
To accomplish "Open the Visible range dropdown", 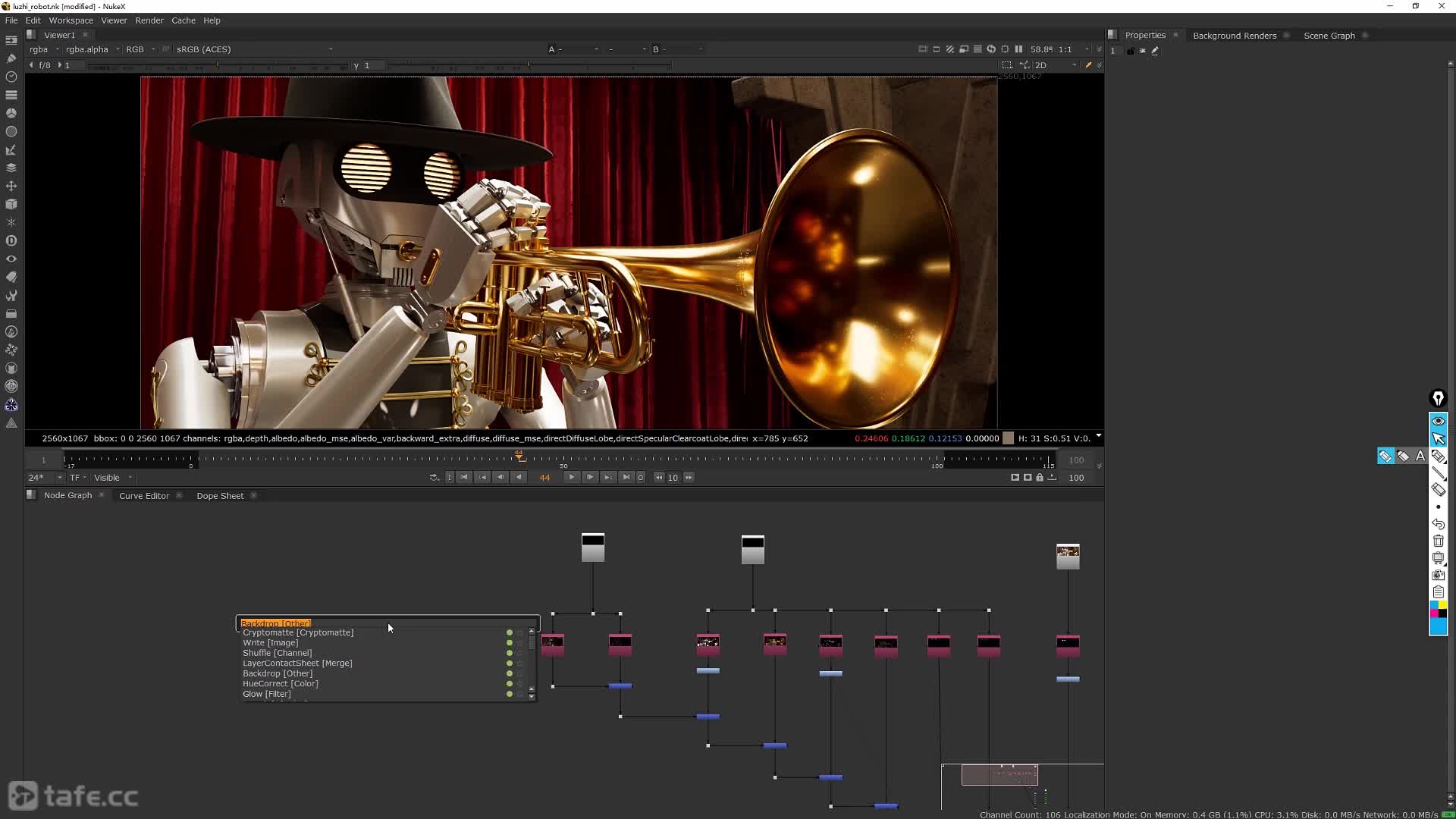I will tap(113, 478).
